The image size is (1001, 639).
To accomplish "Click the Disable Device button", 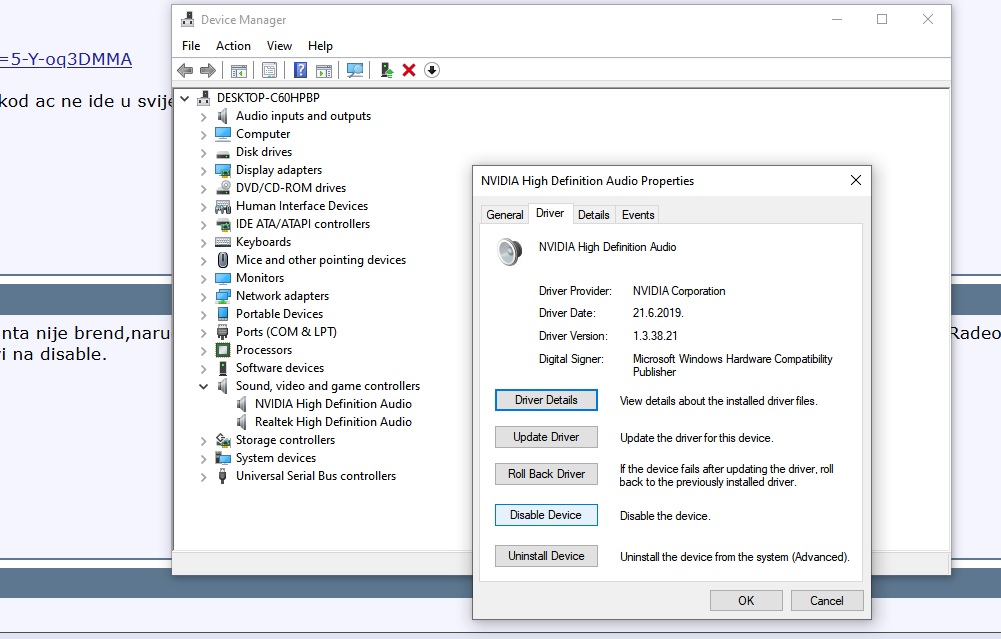I will pos(546,515).
